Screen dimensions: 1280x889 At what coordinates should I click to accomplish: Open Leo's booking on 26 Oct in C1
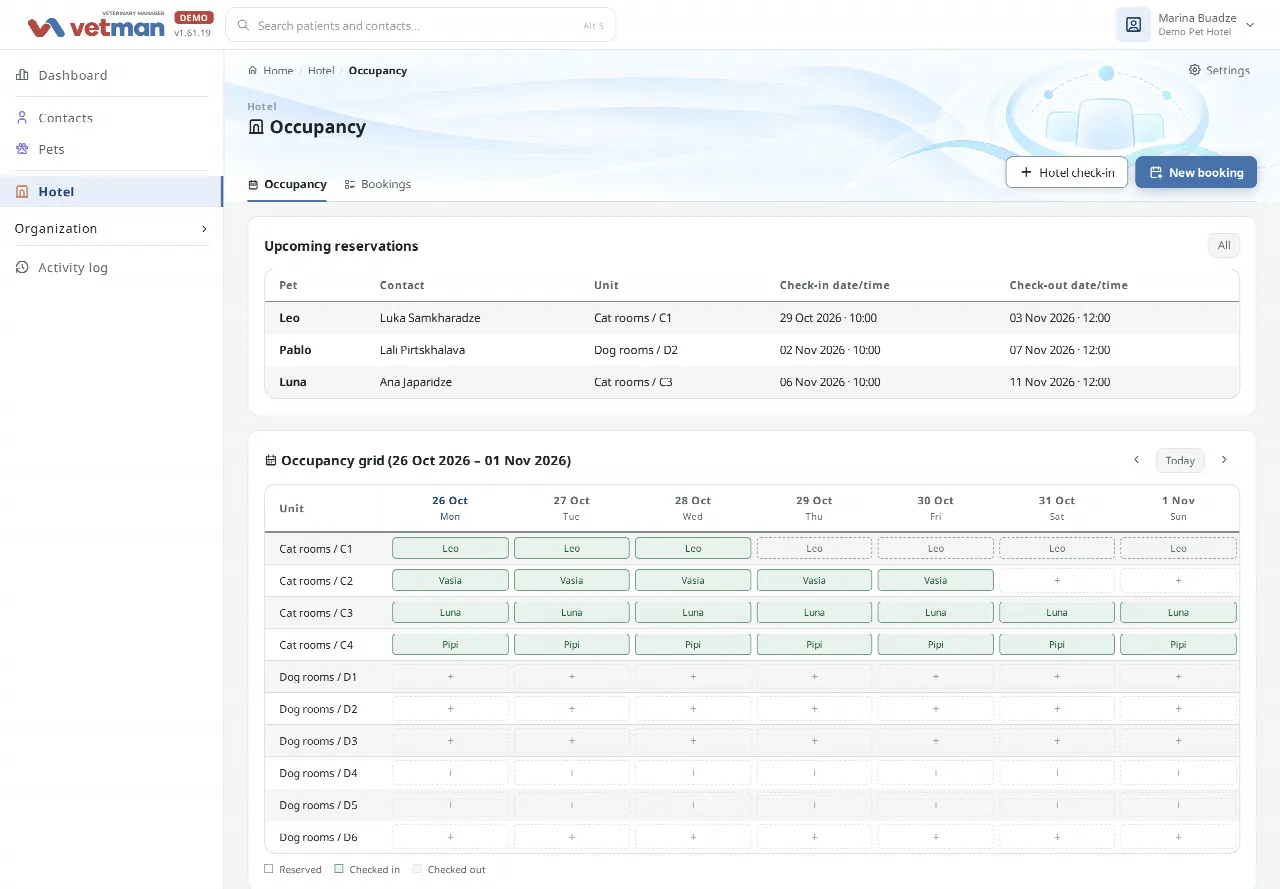(450, 548)
